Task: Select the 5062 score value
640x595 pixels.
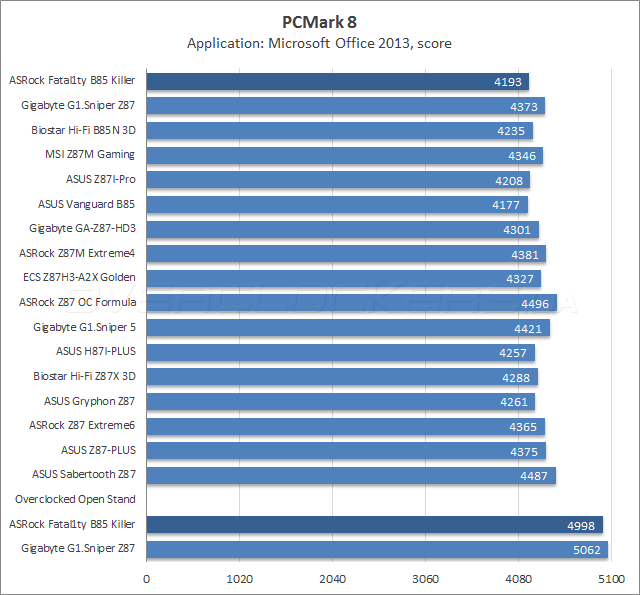Action: 587,550
